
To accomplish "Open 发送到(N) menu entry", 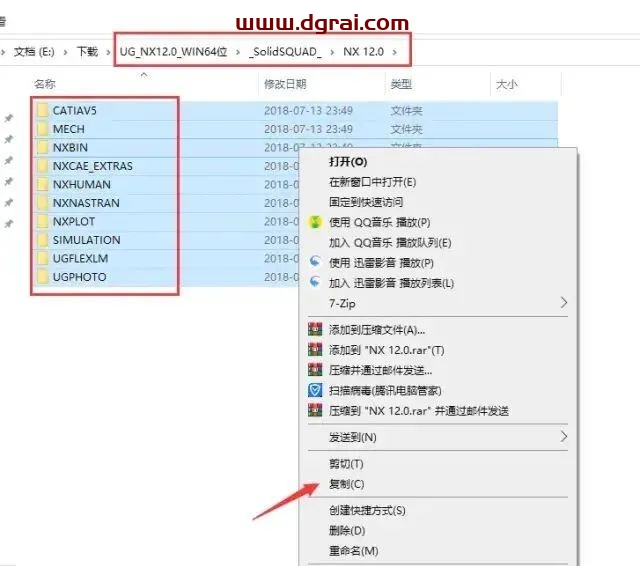I will (353, 437).
